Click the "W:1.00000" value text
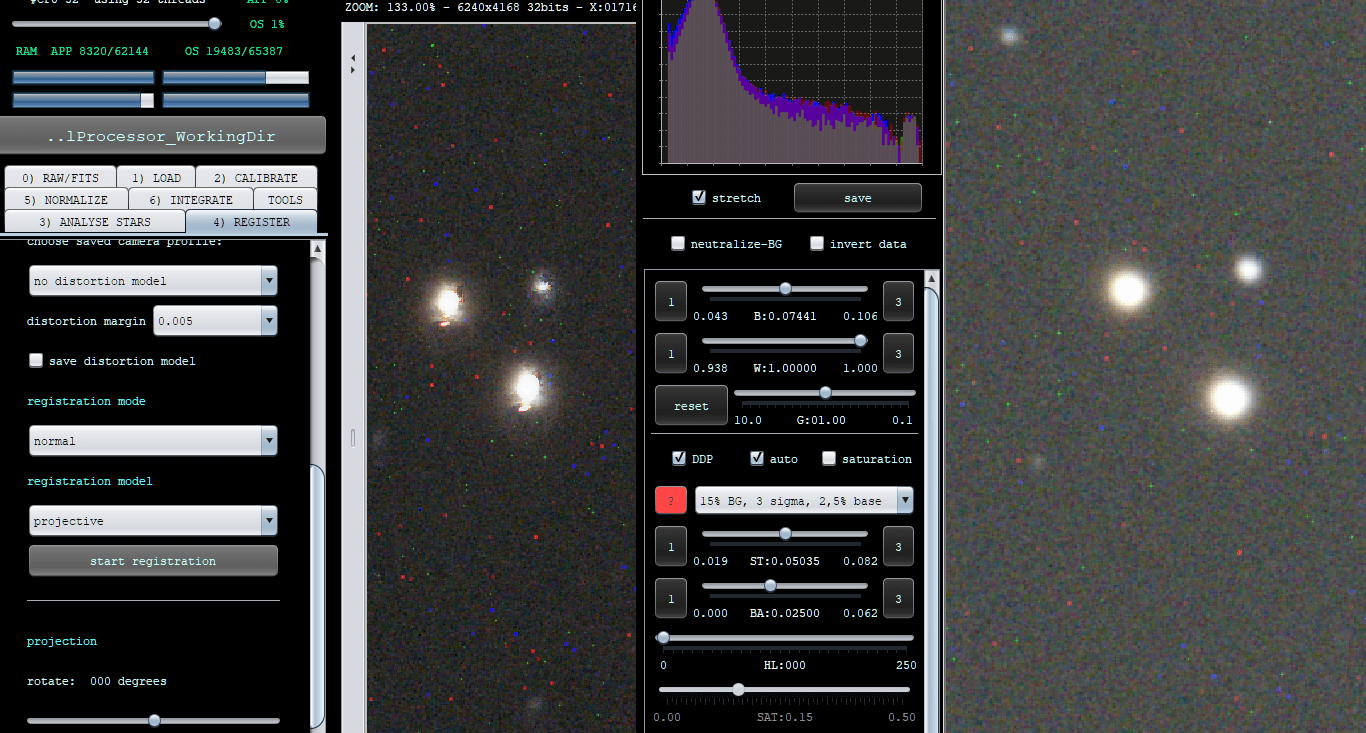Viewport: 1366px width, 733px height. [x=785, y=368]
